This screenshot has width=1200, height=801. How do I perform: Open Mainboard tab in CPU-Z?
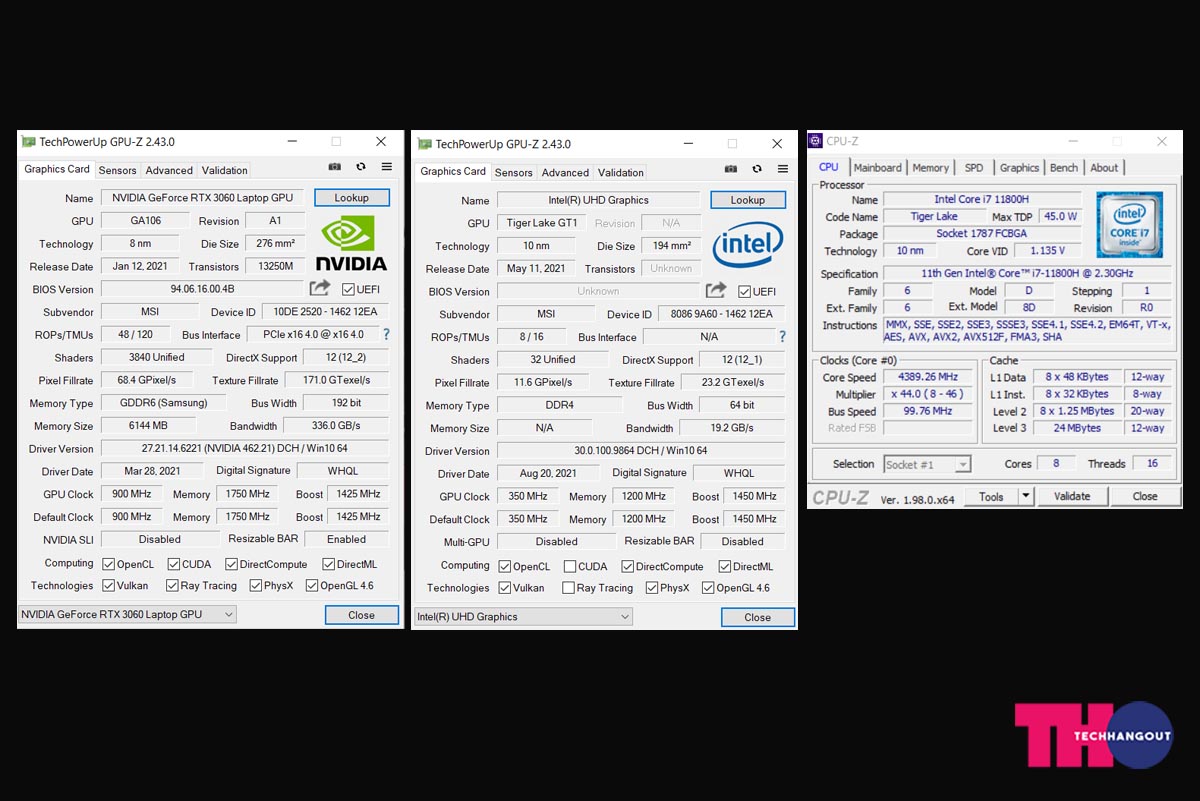click(878, 168)
